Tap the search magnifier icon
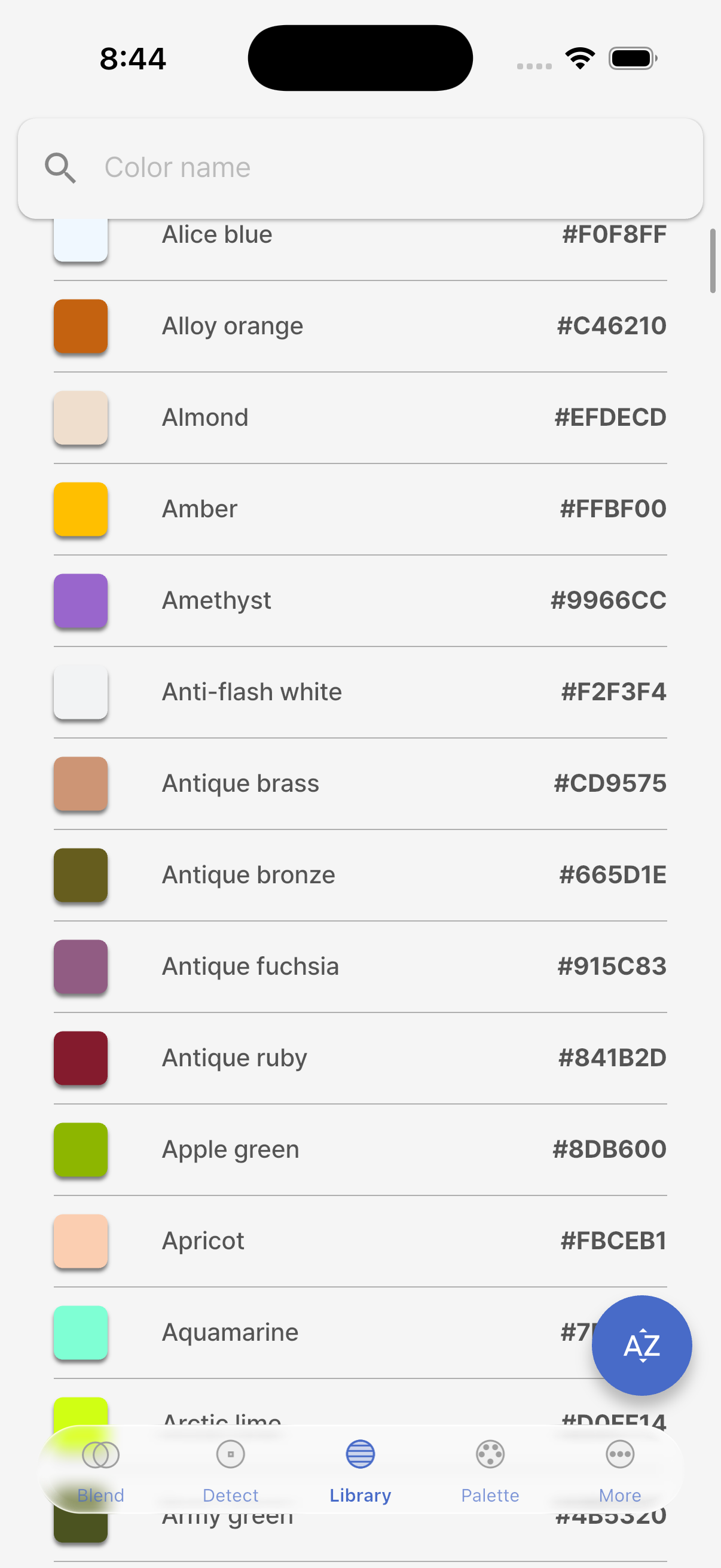721x1568 pixels. (60, 167)
